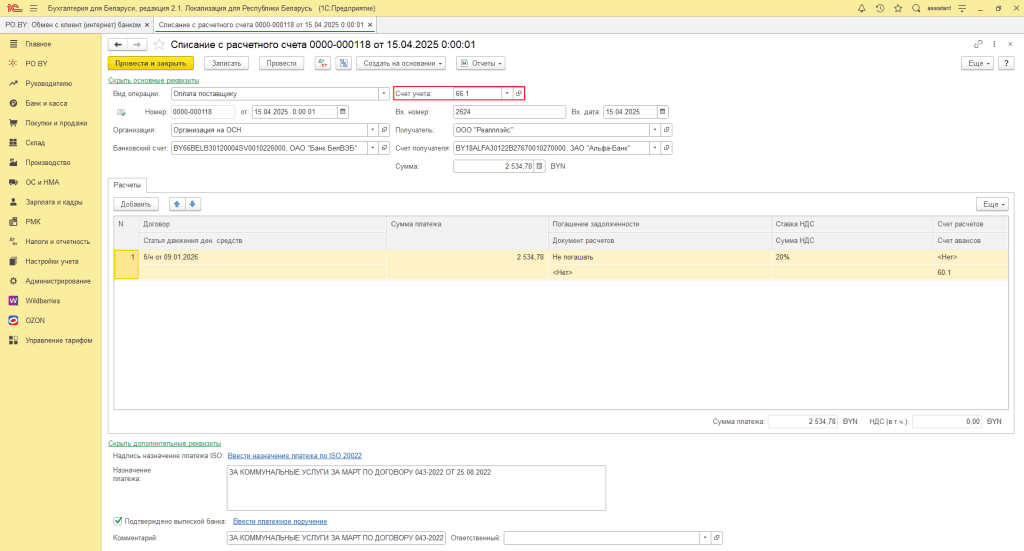The height and width of the screenshot is (551, 1024).
Task: Move row up with blue arrow
Action: point(178,204)
